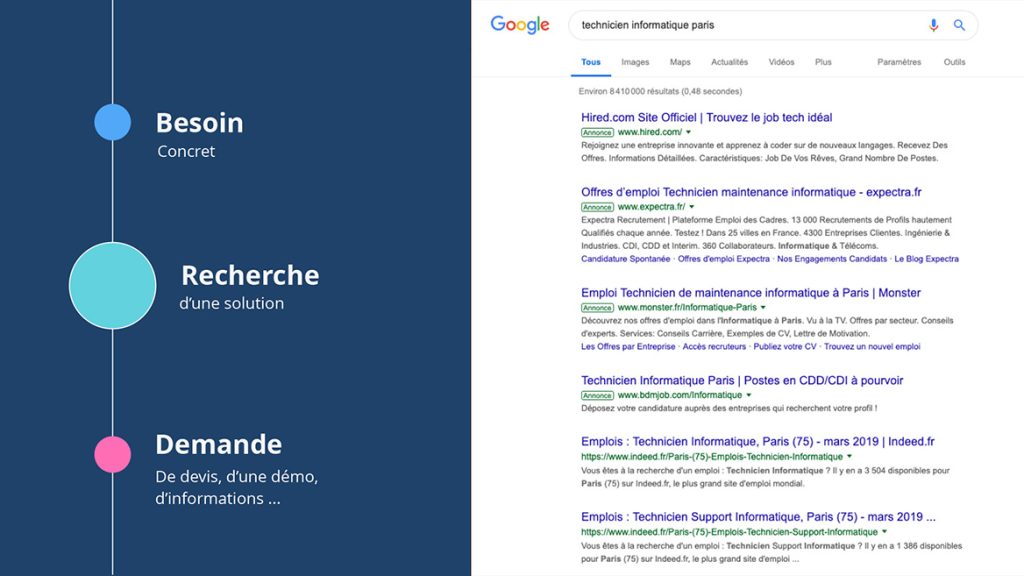Open Nos Engagements Candidats sitelink
The height and width of the screenshot is (576, 1024).
tap(832, 259)
